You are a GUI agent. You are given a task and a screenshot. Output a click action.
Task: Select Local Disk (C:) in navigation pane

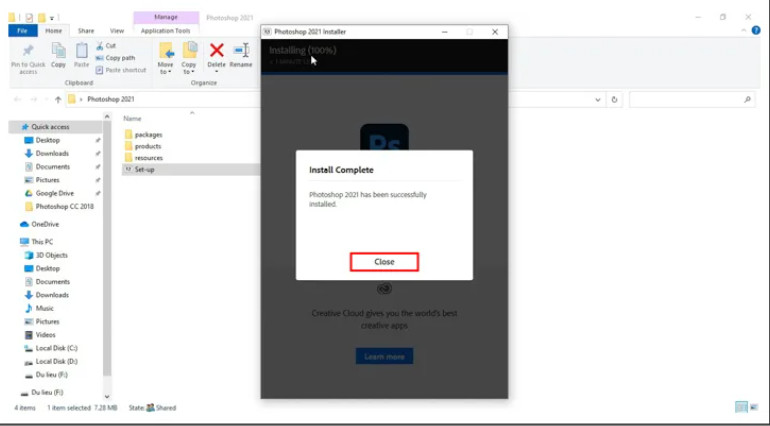[56, 347]
